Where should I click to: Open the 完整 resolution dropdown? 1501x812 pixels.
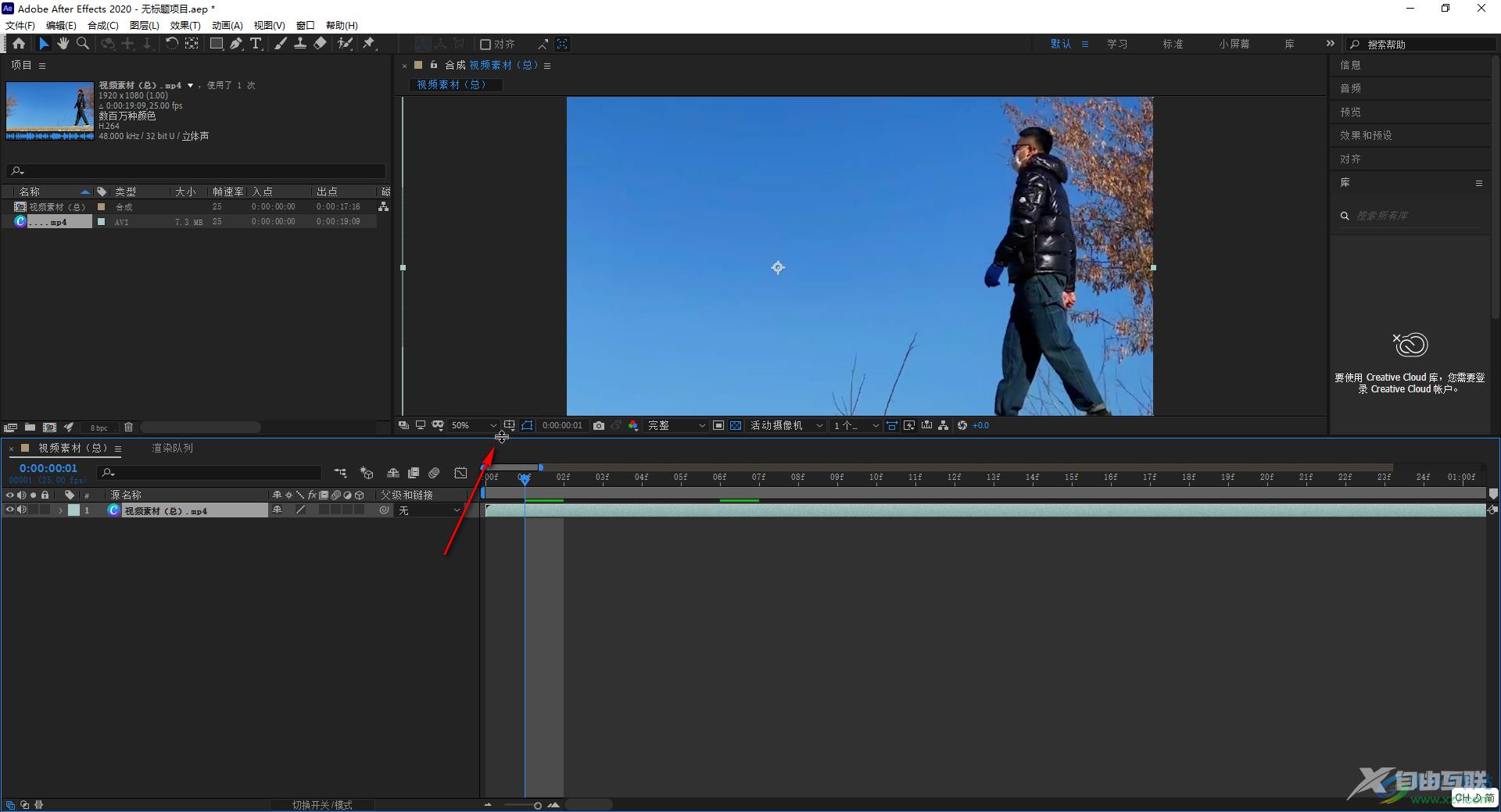click(x=676, y=425)
